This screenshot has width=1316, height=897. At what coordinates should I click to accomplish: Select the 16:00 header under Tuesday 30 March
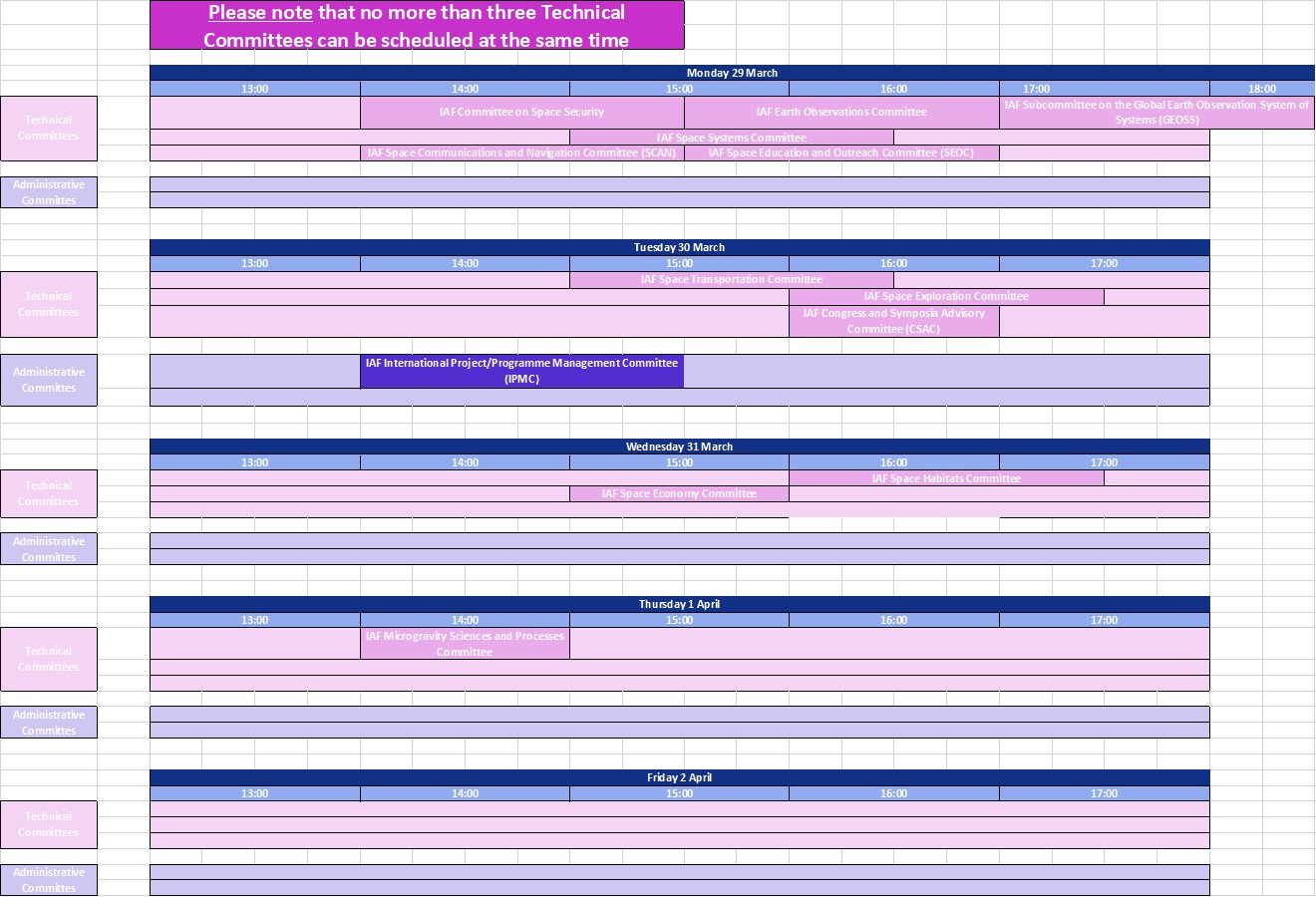tap(894, 263)
